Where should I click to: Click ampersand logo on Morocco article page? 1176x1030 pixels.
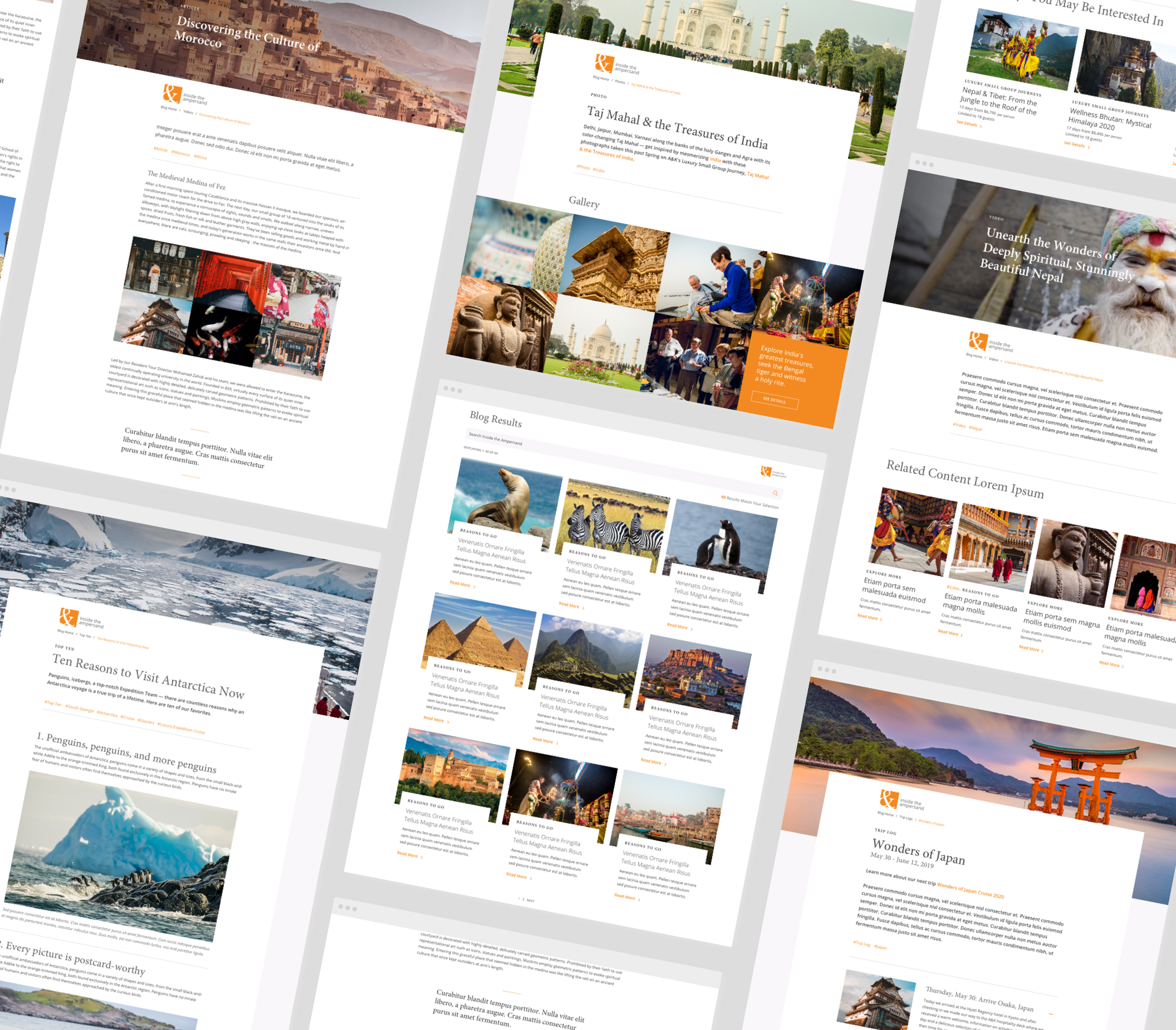pyautogui.click(x=172, y=94)
